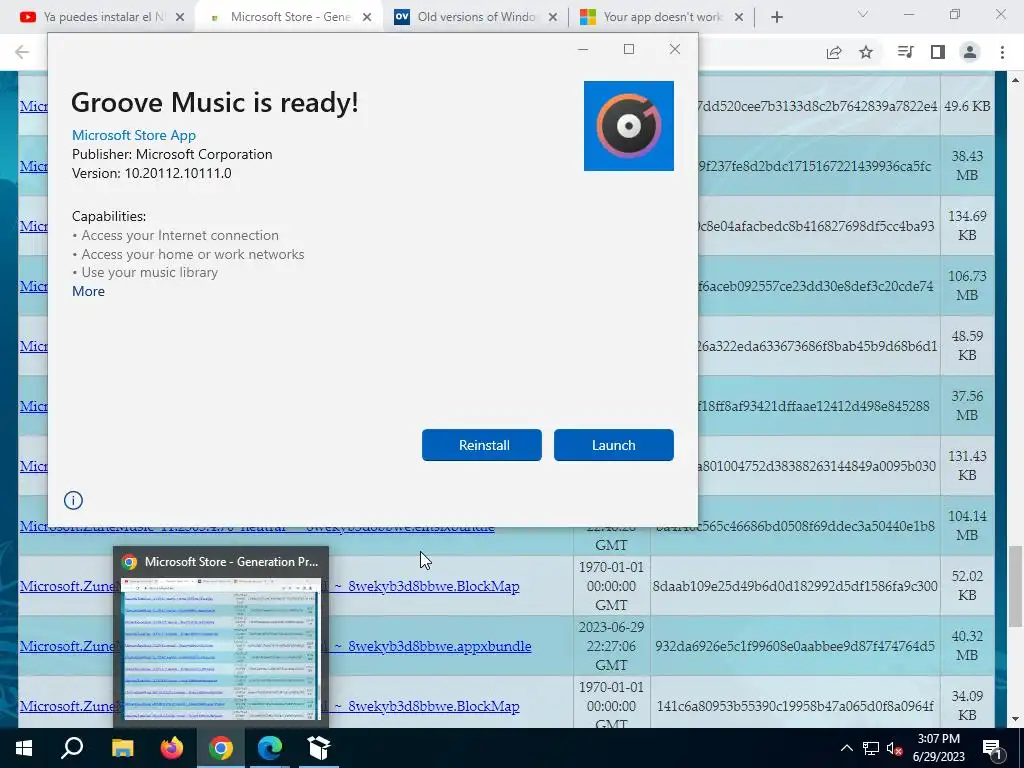1024x768 pixels.
Task: Share this page from Chrome toolbar
Action: coord(834,52)
